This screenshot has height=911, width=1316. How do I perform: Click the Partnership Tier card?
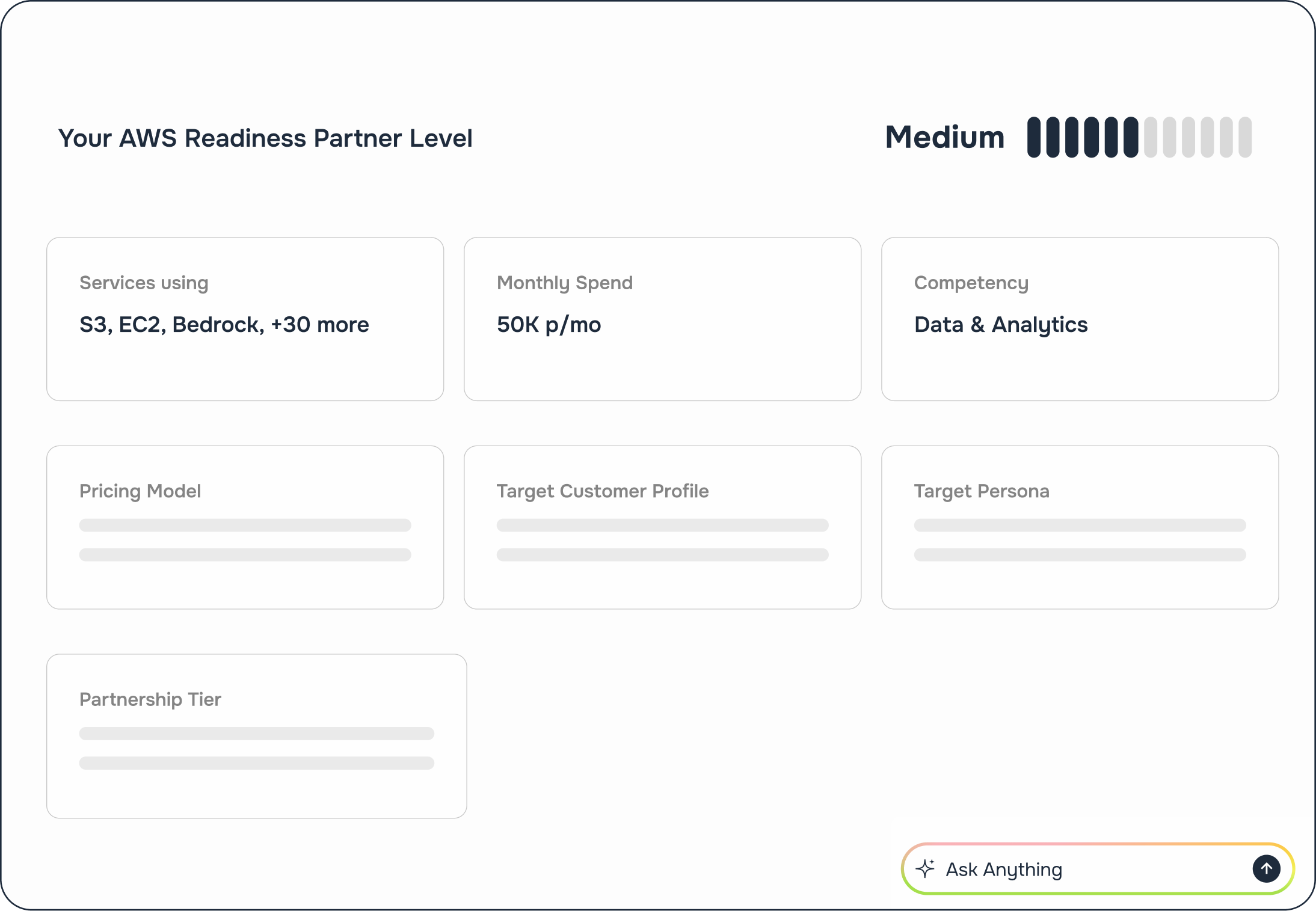(x=257, y=735)
